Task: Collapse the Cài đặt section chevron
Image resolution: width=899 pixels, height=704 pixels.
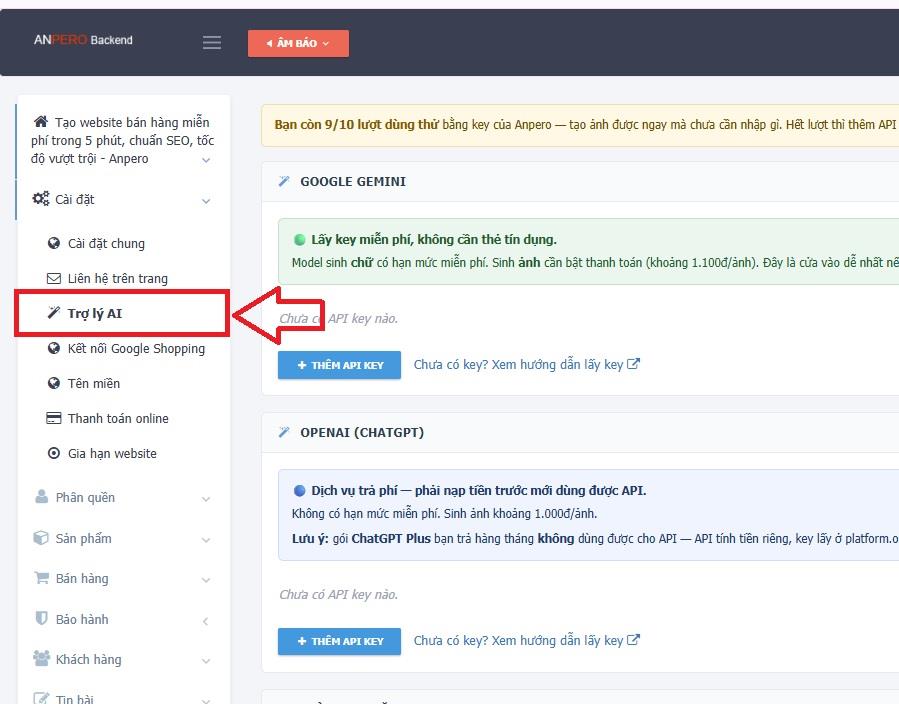Action: pos(206,201)
